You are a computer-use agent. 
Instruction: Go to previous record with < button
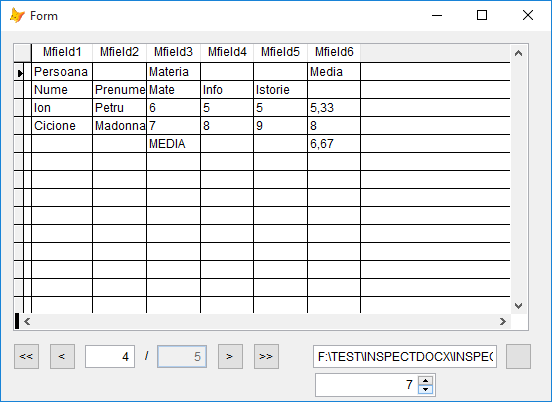tap(62, 357)
